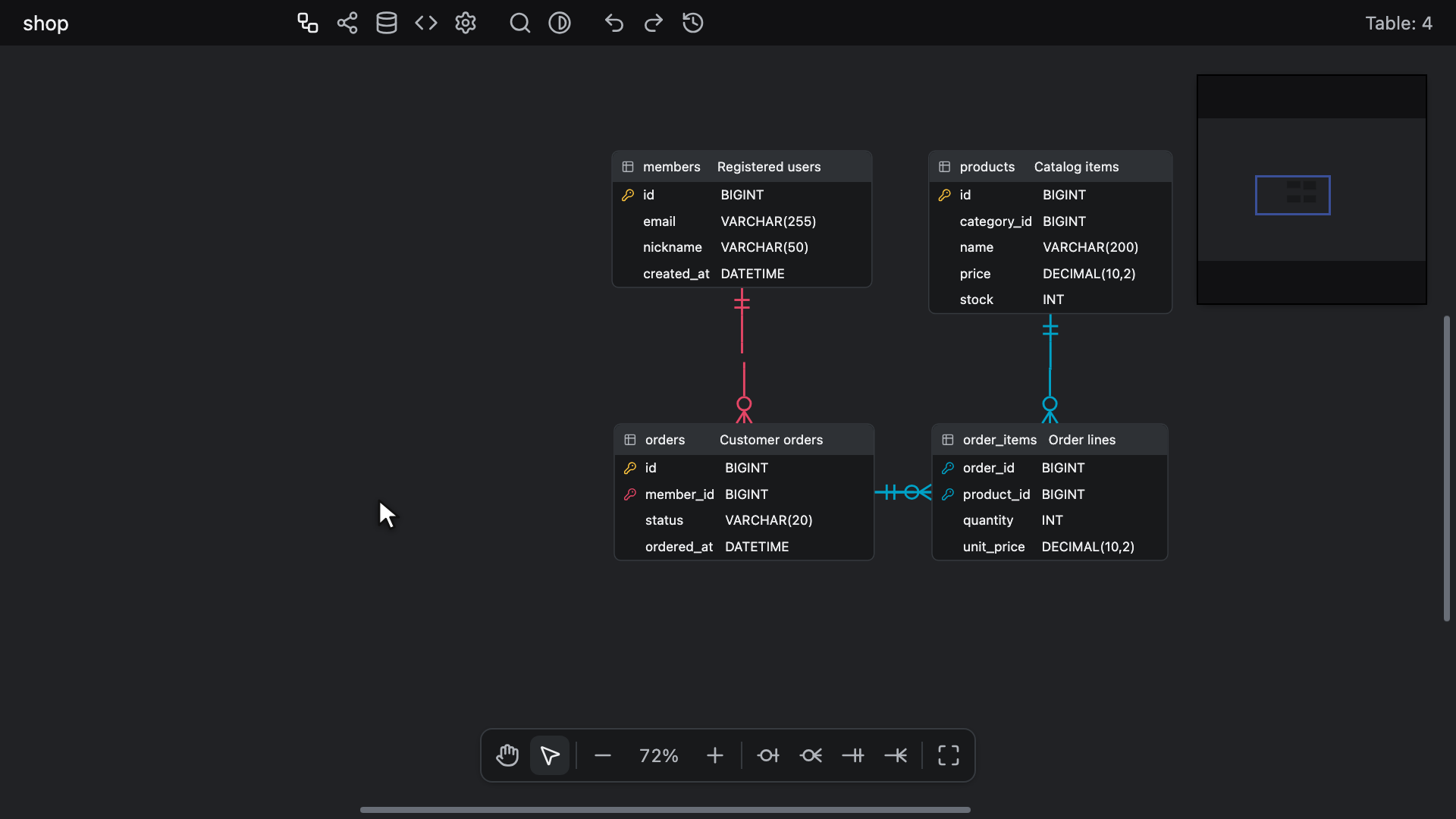Open the diagram/schema list icon in top toolbar
Screen dimensions: 1456x819
coord(307,23)
